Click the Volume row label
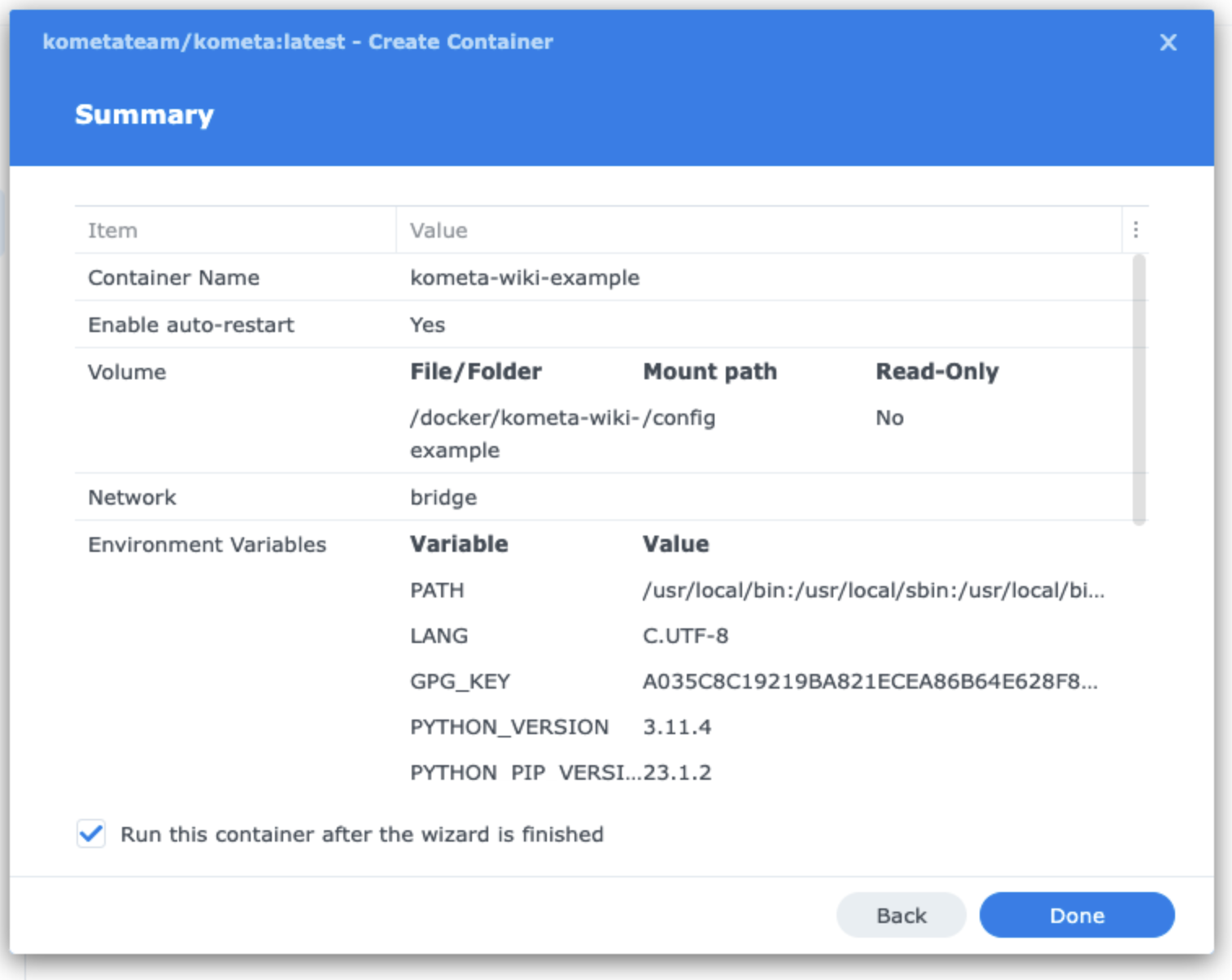Screen dimensions: 1232x980 [127, 372]
